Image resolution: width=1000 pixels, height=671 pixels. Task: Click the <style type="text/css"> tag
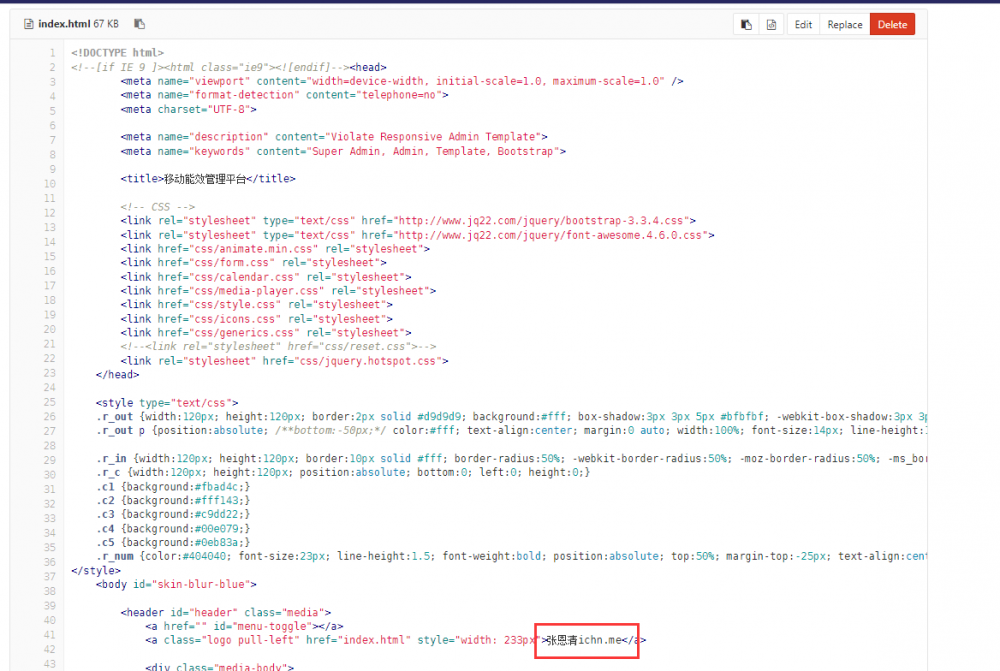[167, 403]
